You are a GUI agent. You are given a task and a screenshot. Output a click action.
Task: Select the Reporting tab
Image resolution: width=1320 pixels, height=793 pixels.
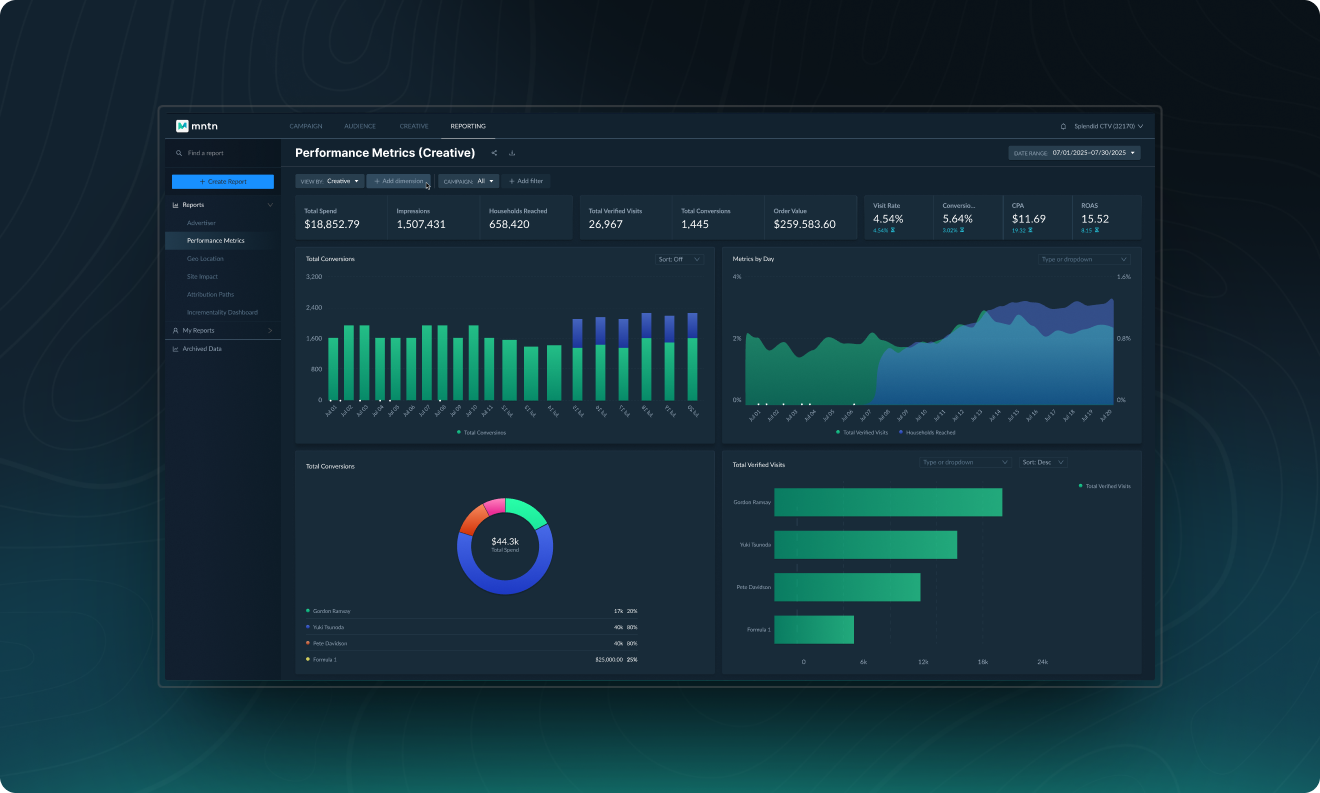tap(468, 126)
